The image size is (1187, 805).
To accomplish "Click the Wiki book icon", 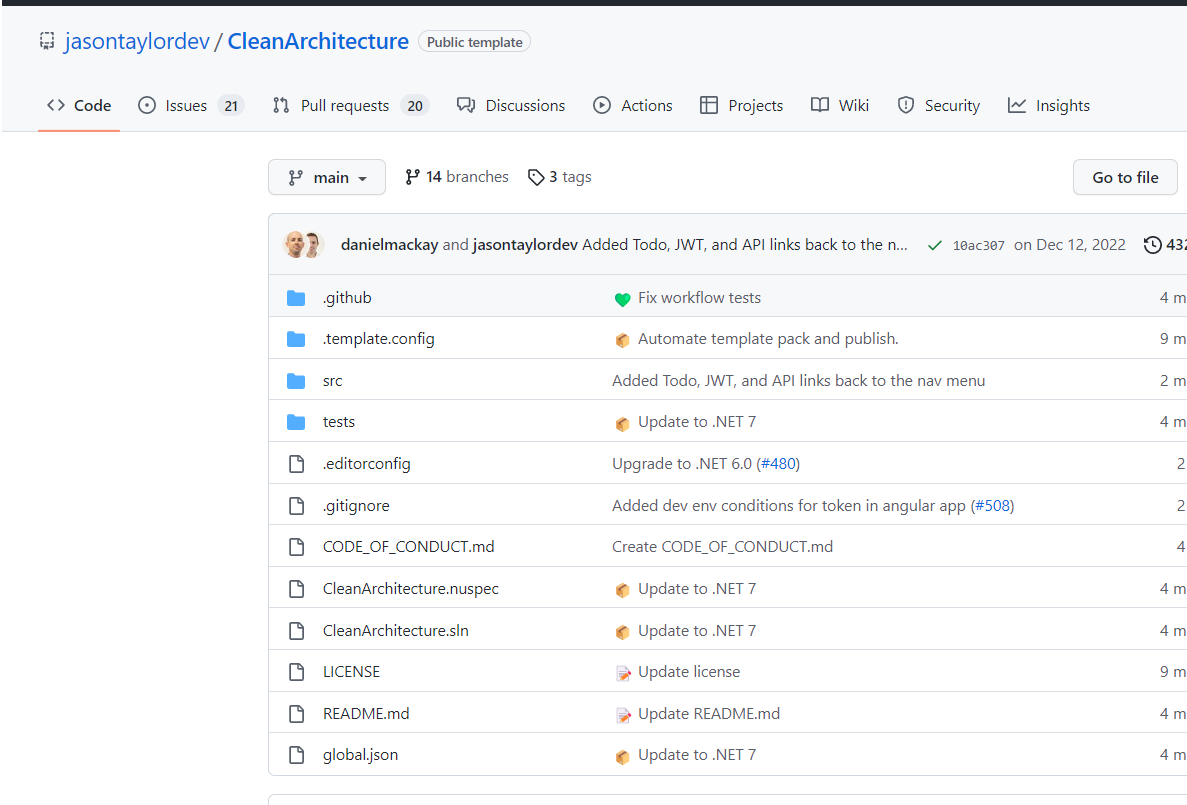I will coord(821,105).
